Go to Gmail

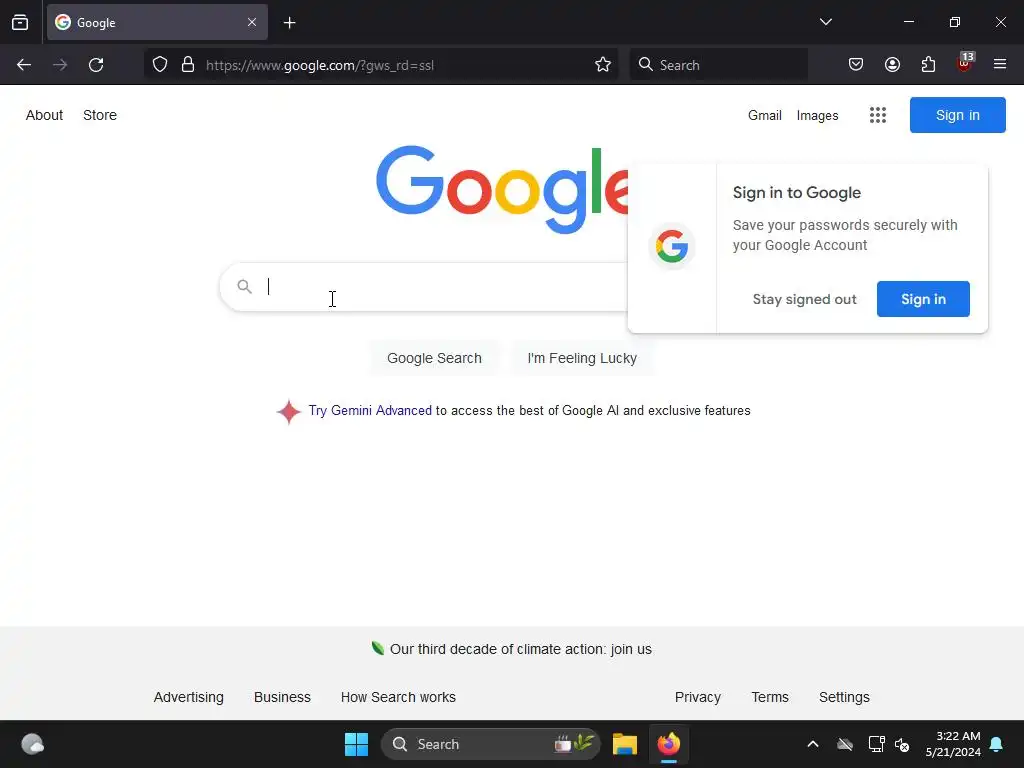[x=765, y=116]
